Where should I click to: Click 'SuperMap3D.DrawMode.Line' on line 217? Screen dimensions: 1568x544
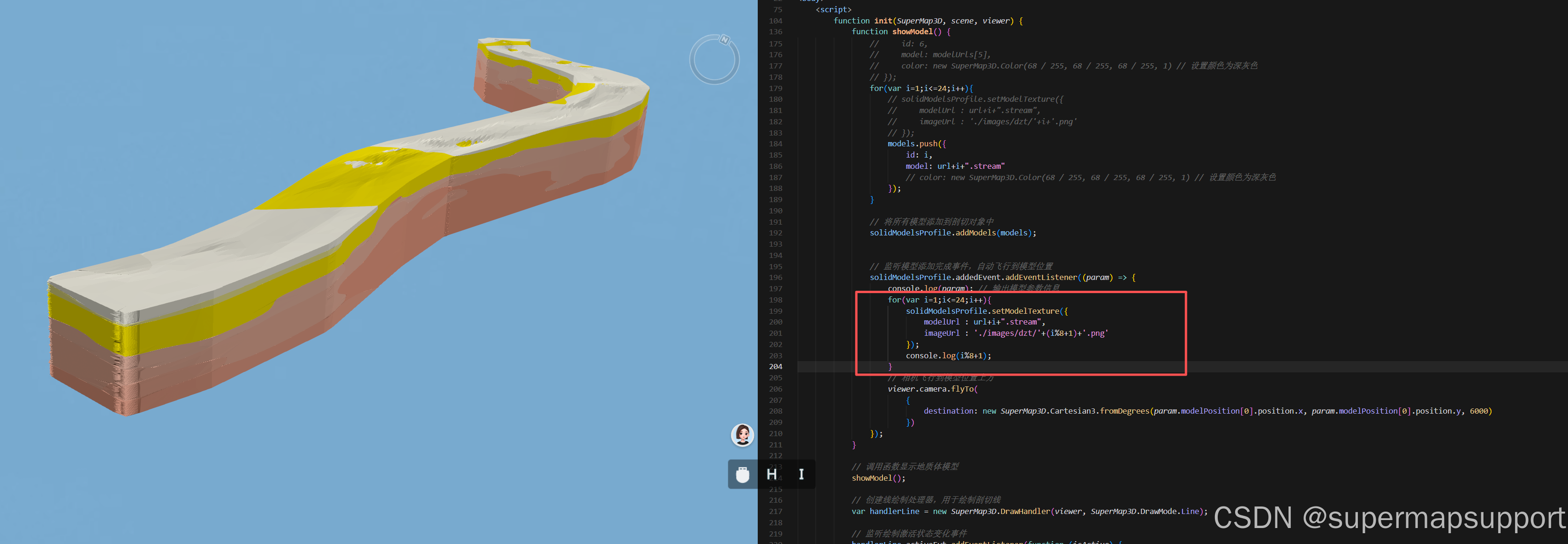click(1144, 512)
